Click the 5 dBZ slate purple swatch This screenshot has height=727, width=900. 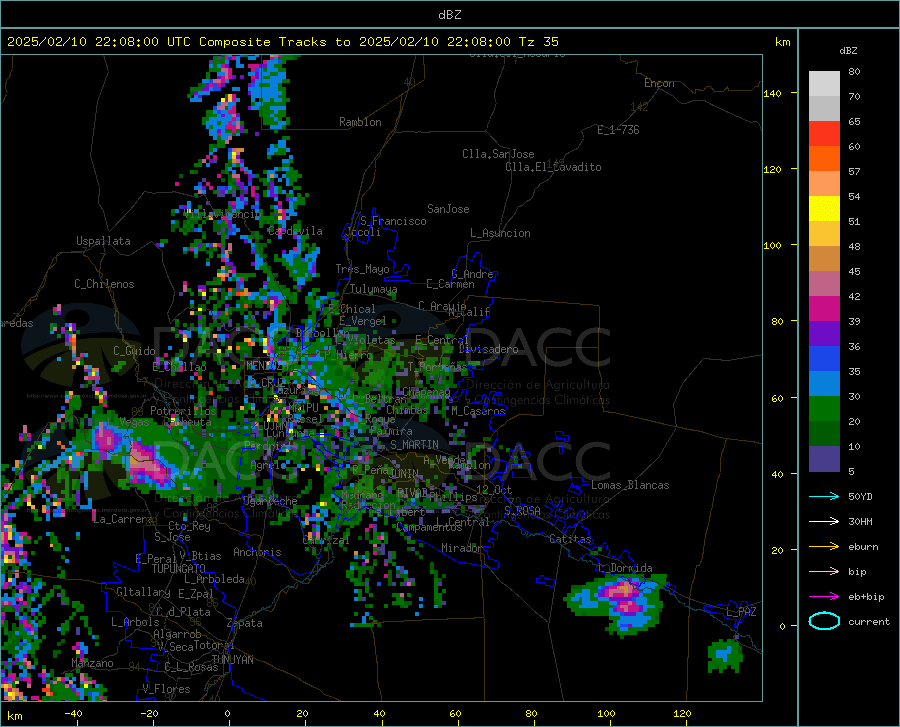tap(824, 458)
